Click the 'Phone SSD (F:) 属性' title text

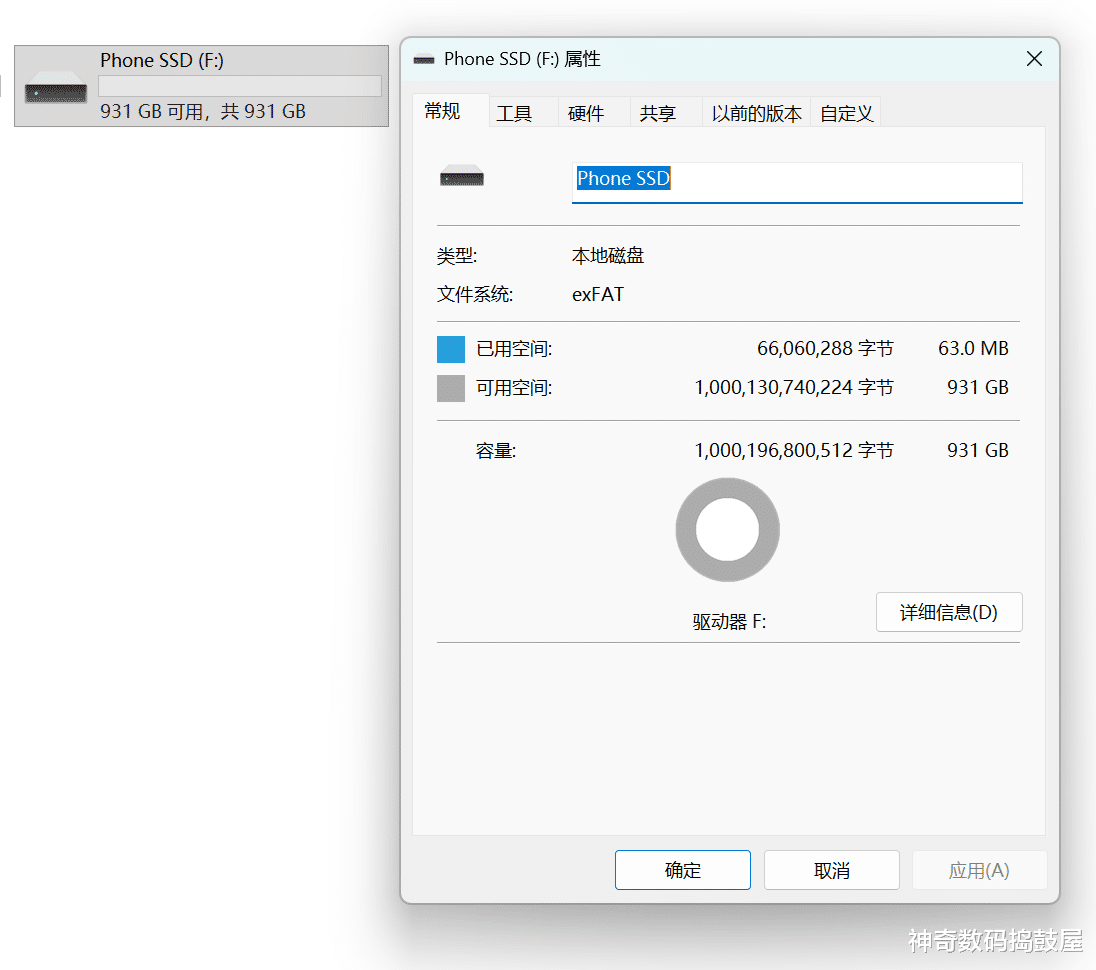(522, 59)
